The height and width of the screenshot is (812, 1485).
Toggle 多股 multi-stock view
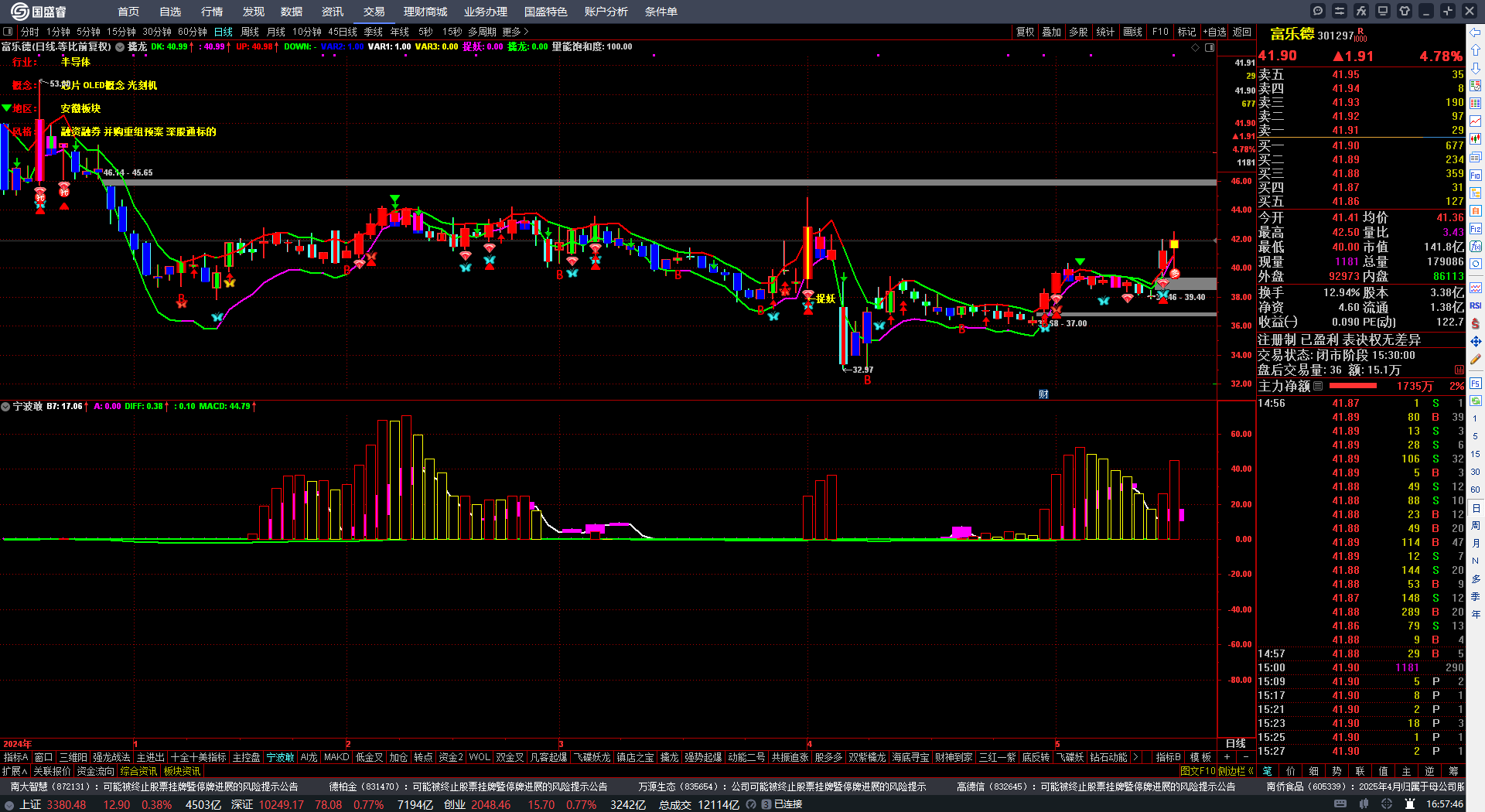pos(1079,32)
